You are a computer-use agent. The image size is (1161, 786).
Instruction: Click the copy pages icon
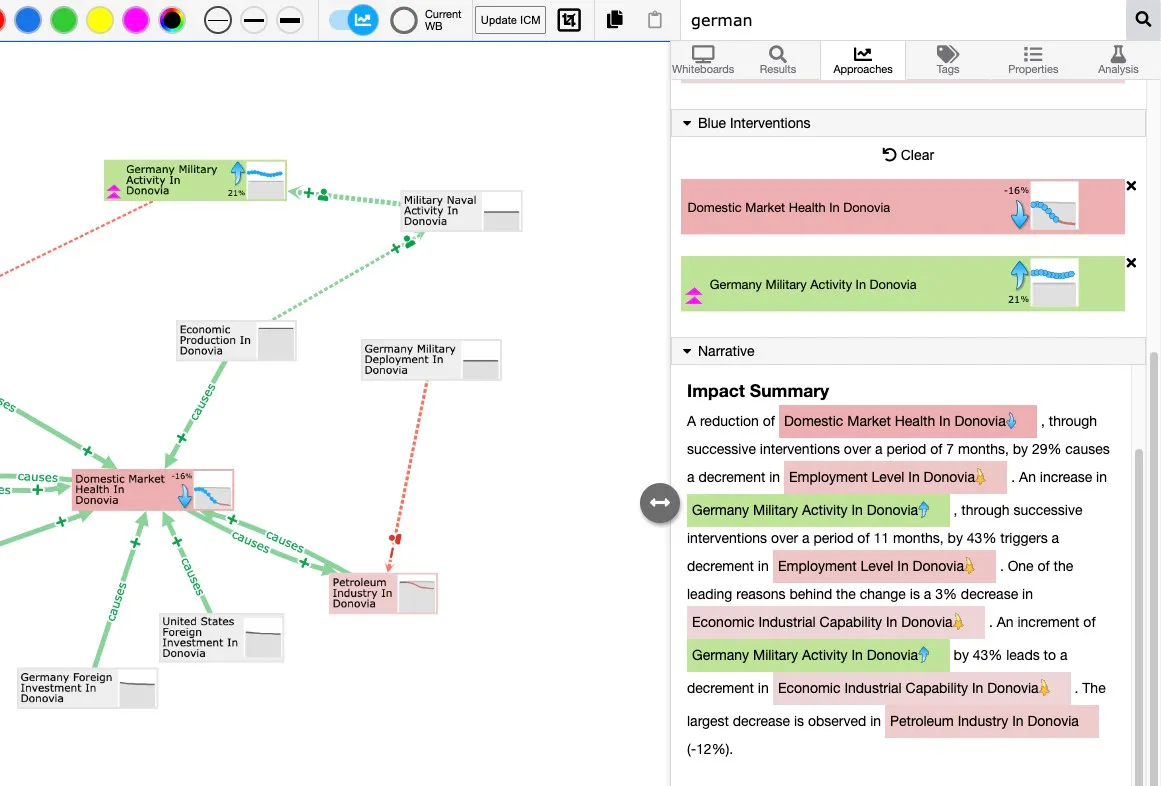point(613,19)
